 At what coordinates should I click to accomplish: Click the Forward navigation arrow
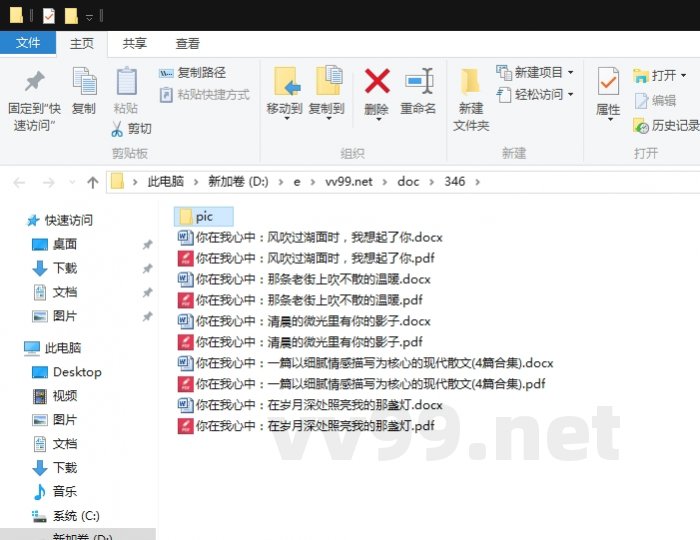click(48, 183)
